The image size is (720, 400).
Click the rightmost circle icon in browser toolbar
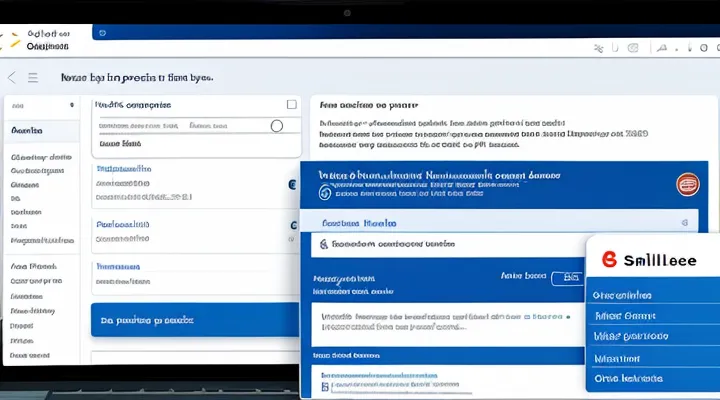702,47
